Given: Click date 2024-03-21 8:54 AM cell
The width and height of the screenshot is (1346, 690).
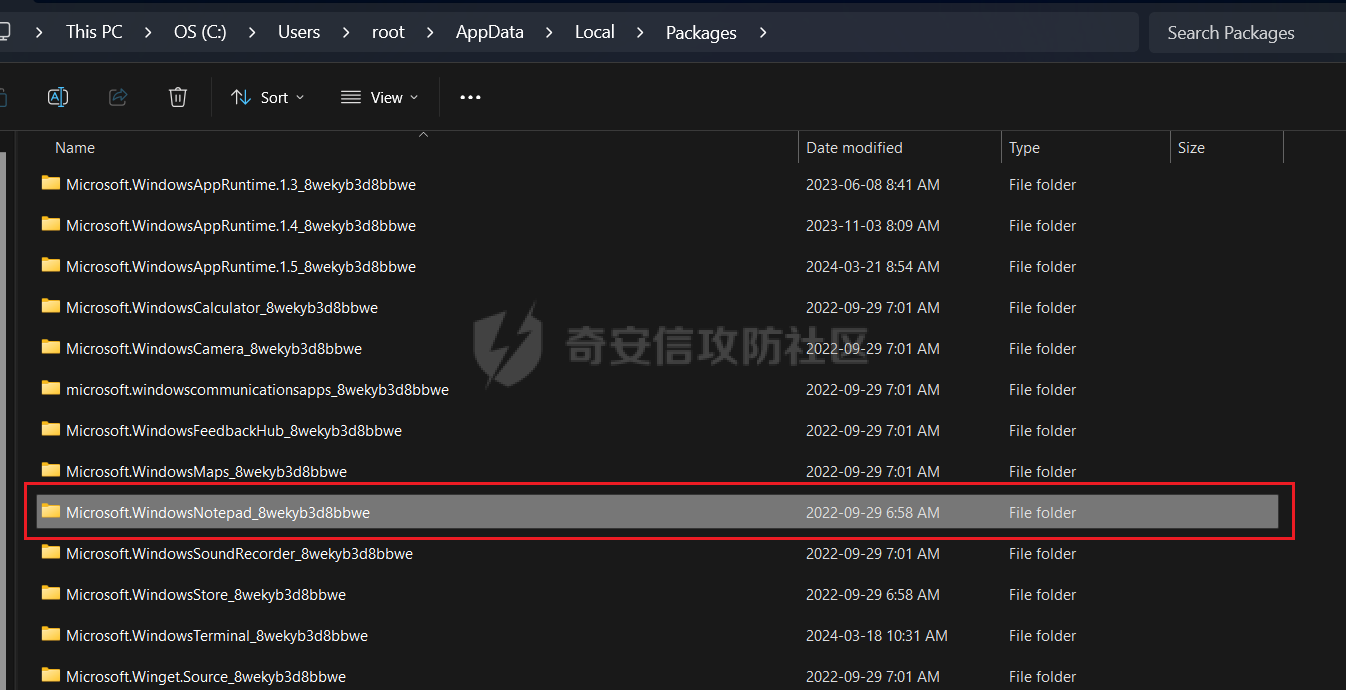Looking at the screenshot, I should pos(873,266).
